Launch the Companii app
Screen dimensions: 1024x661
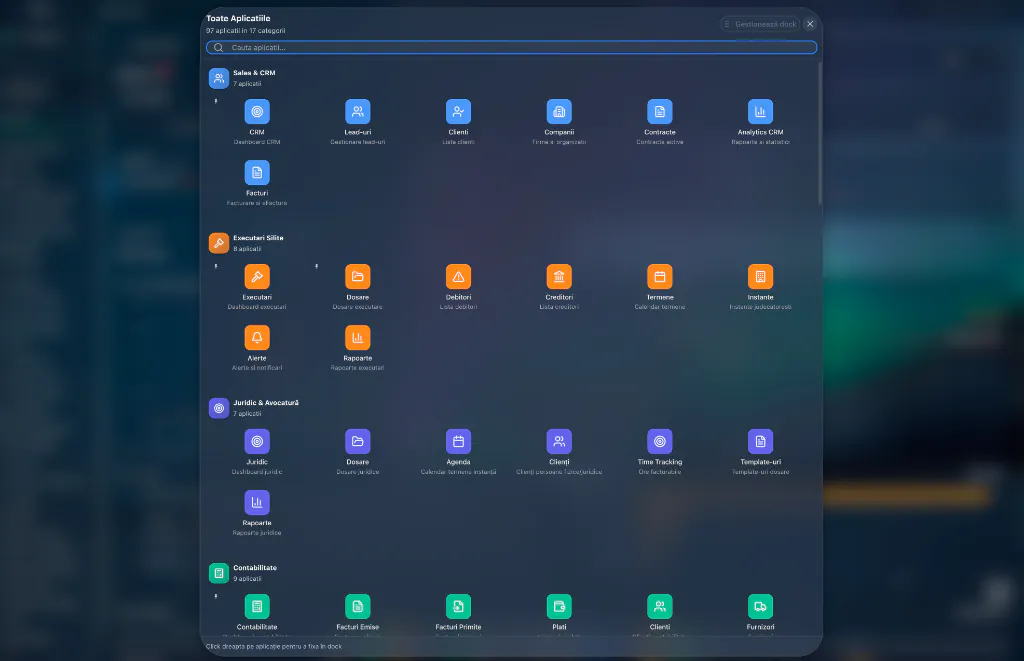(559, 112)
